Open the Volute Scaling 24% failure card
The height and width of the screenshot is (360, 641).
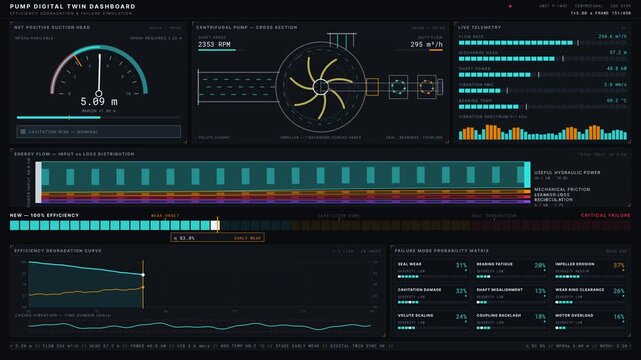point(432,322)
